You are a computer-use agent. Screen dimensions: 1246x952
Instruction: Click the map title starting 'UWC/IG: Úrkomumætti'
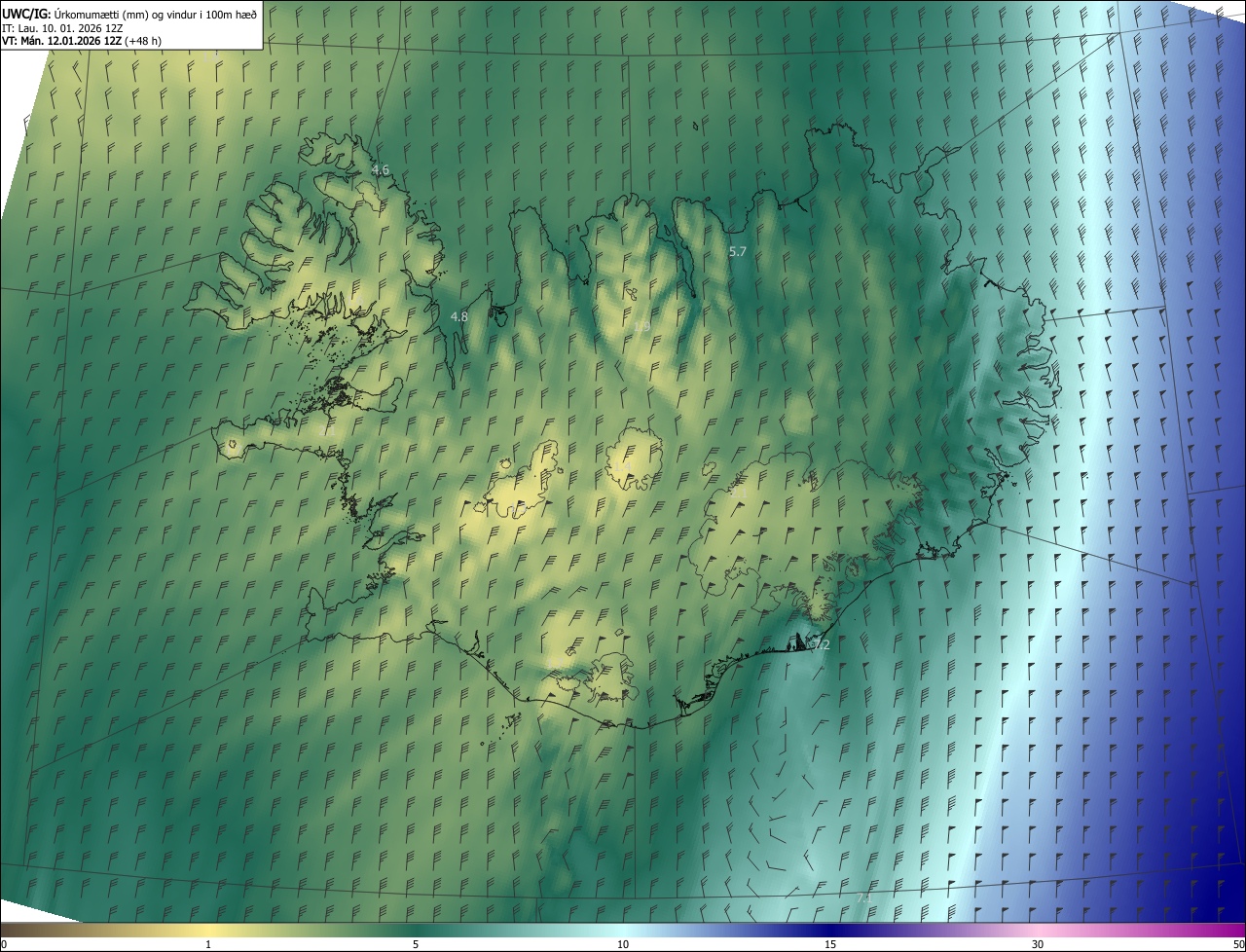click(128, 13)
